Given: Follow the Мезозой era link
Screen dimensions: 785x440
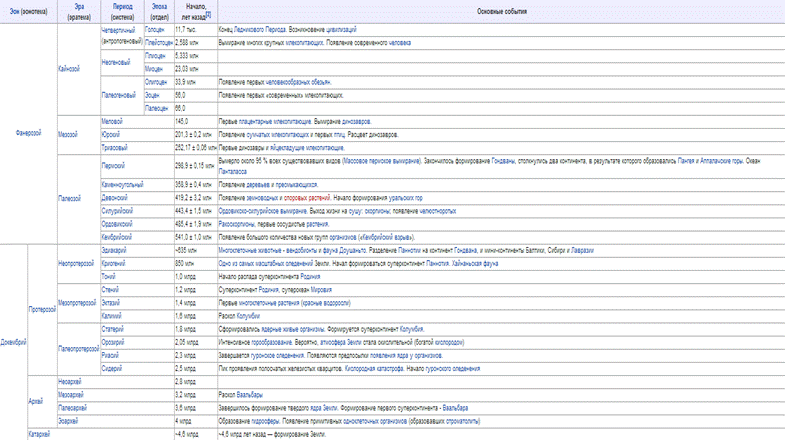Looking at the screenshot, I should 68,135.
